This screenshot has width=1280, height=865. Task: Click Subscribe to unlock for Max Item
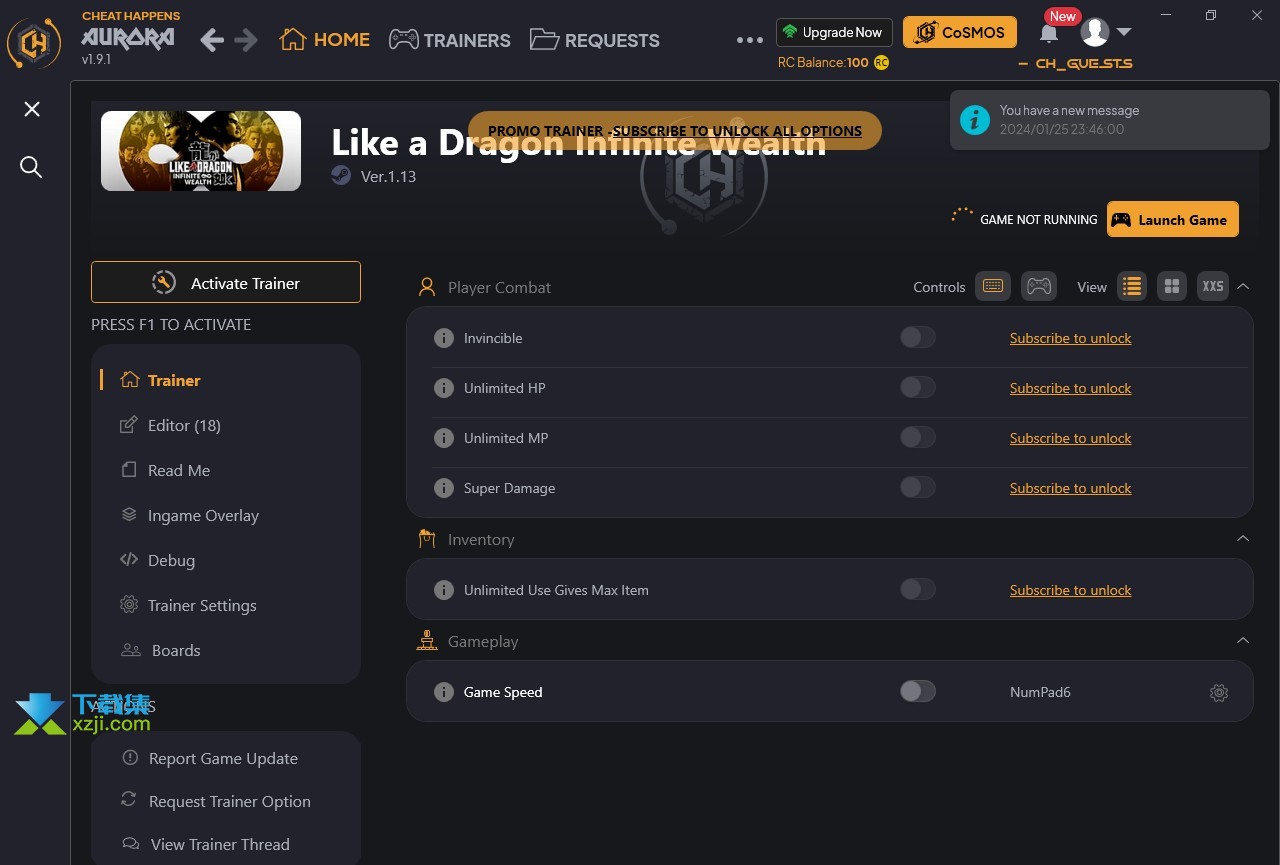click(x=1070, y=590)
